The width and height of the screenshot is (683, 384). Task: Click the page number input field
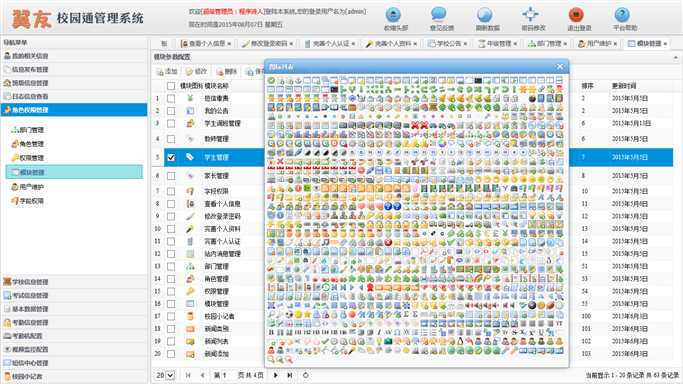pos(229,375)
